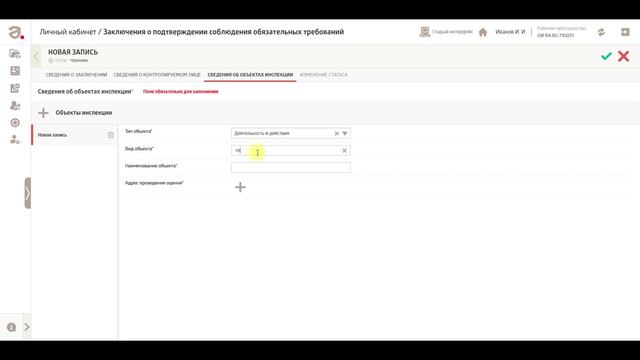The image size is (640, 360).
Task: Add an inspection object with the plus icon
Action: (x=43, y=113)
